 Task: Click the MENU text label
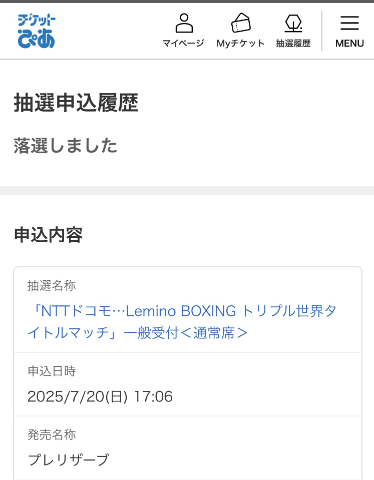click(350, 43)
